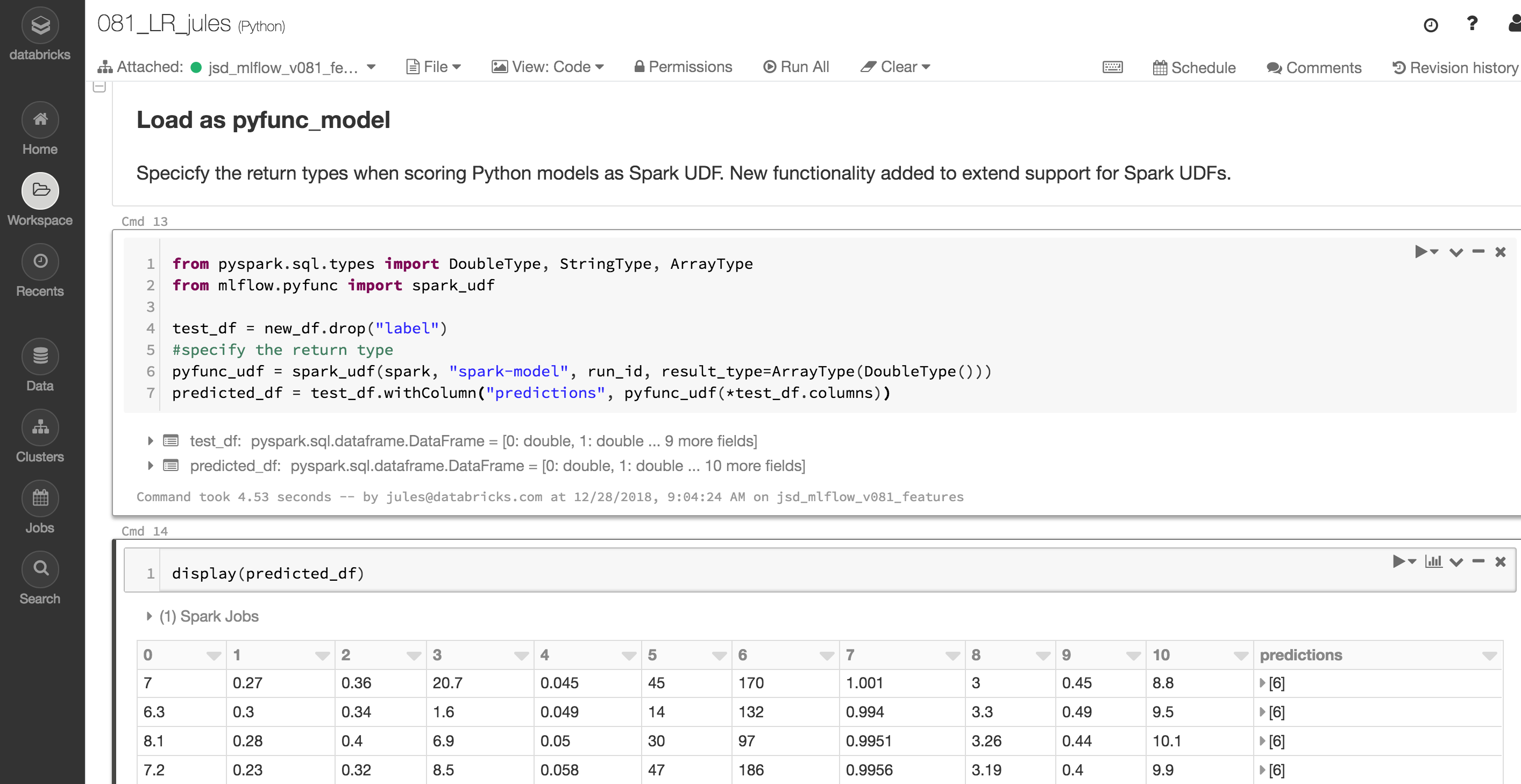Open the Recents sidebar icon

pyautogui.click(x=40, y=261)
